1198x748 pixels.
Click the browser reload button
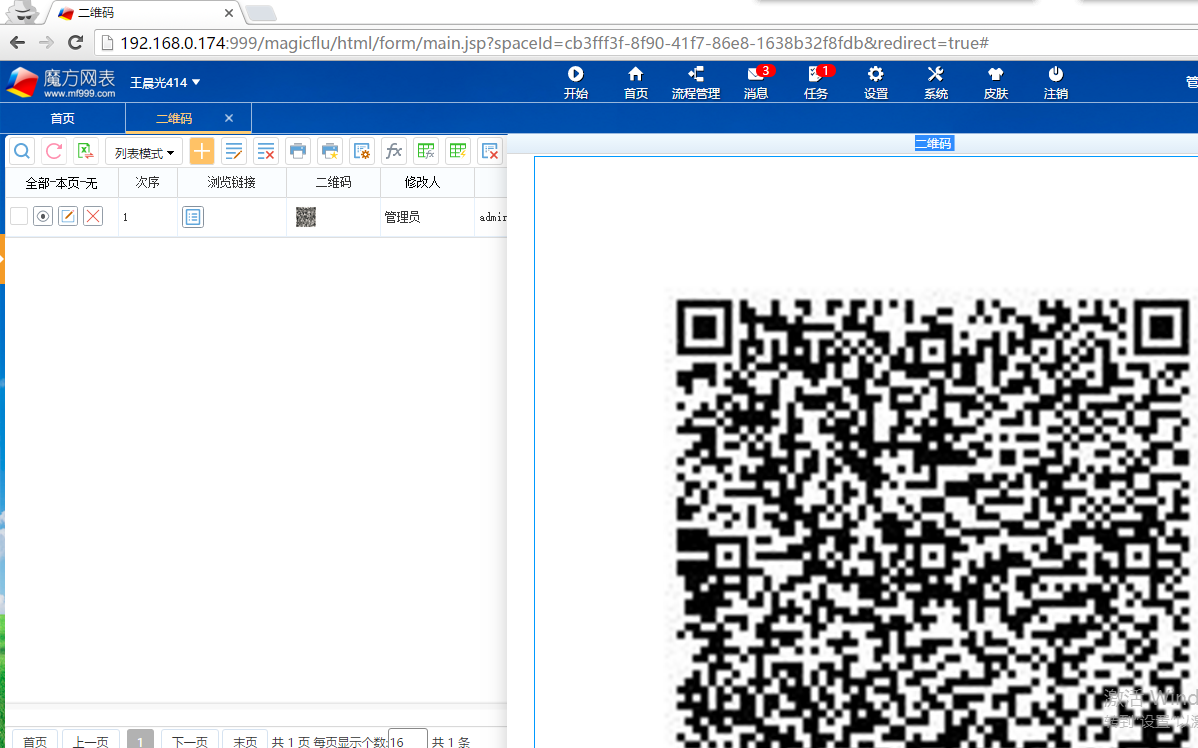pyautogui.click(x=75, y=43)
